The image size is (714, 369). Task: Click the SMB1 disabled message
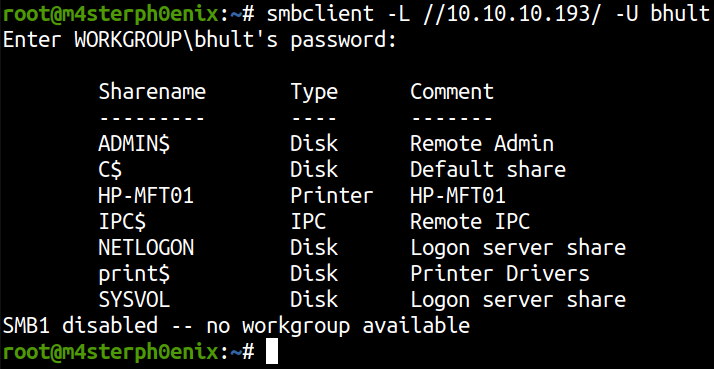(x=236, y=326)
